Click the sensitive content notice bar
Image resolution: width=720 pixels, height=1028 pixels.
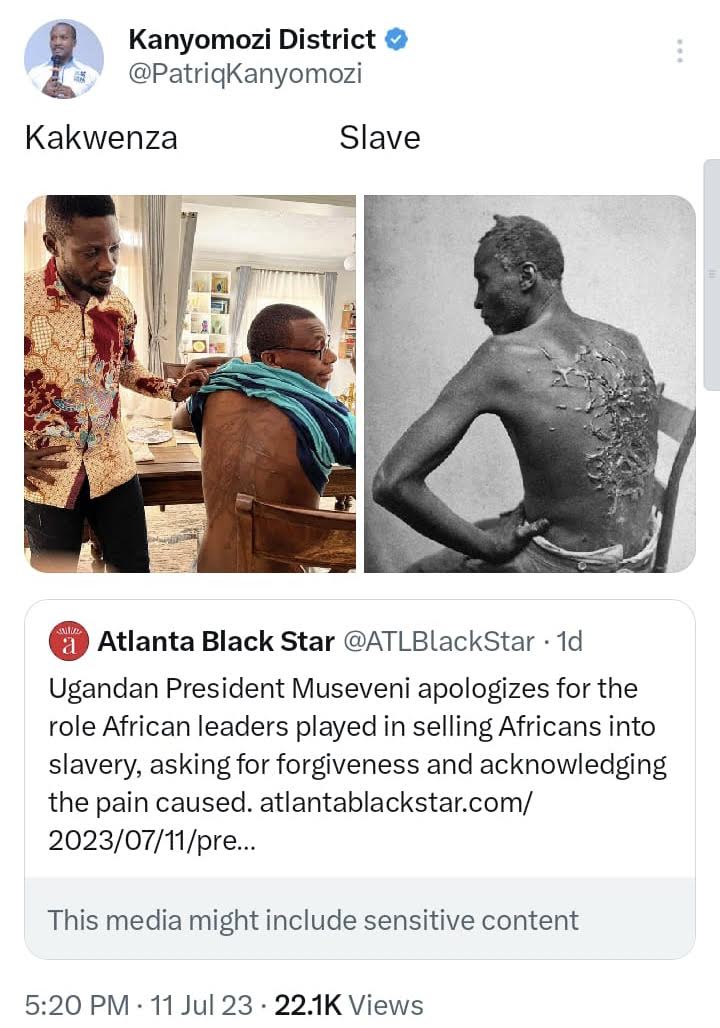(x=360, y=919)
